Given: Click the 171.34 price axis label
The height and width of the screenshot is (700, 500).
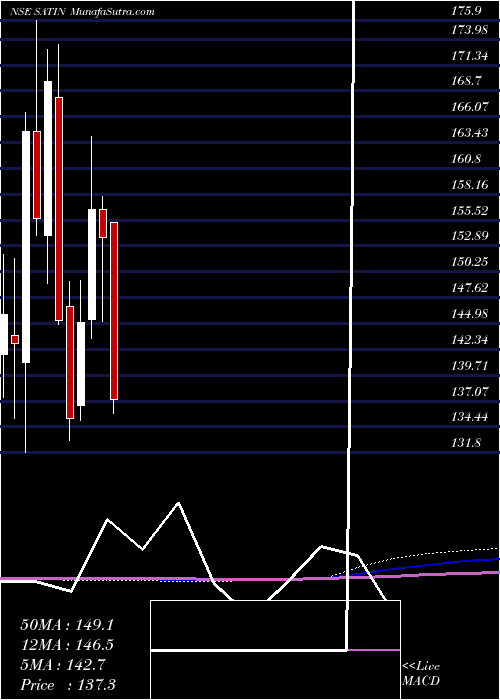Looking at the screenshot, I should point(470,56).
